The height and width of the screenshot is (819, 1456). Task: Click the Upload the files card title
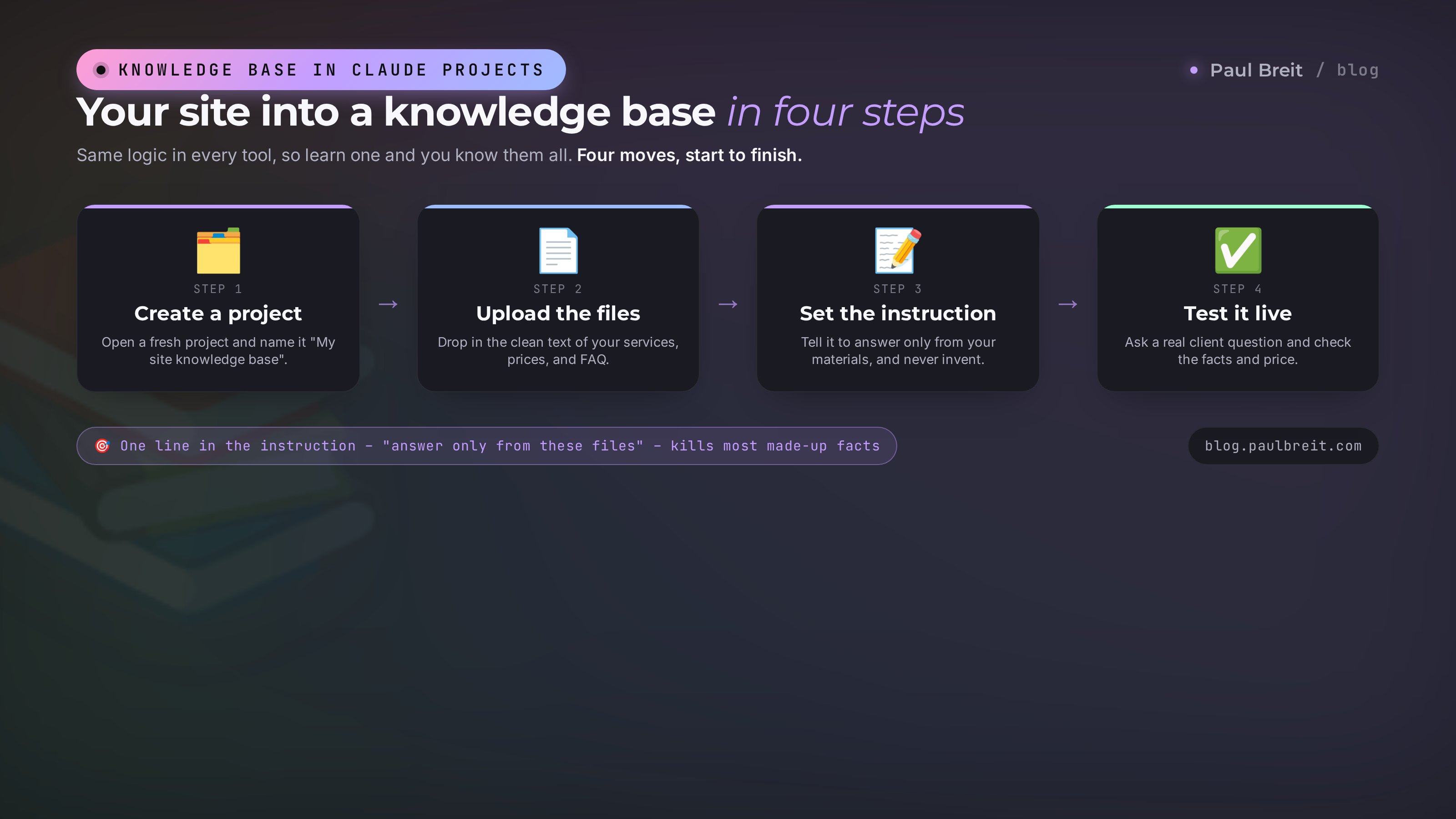click(x=558, y=313)
